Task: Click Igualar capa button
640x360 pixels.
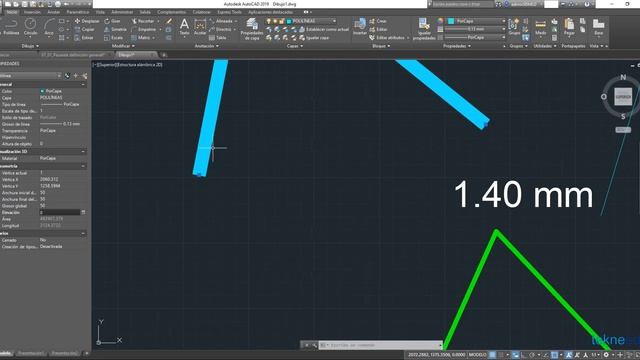Action: [x=314, y=38]
